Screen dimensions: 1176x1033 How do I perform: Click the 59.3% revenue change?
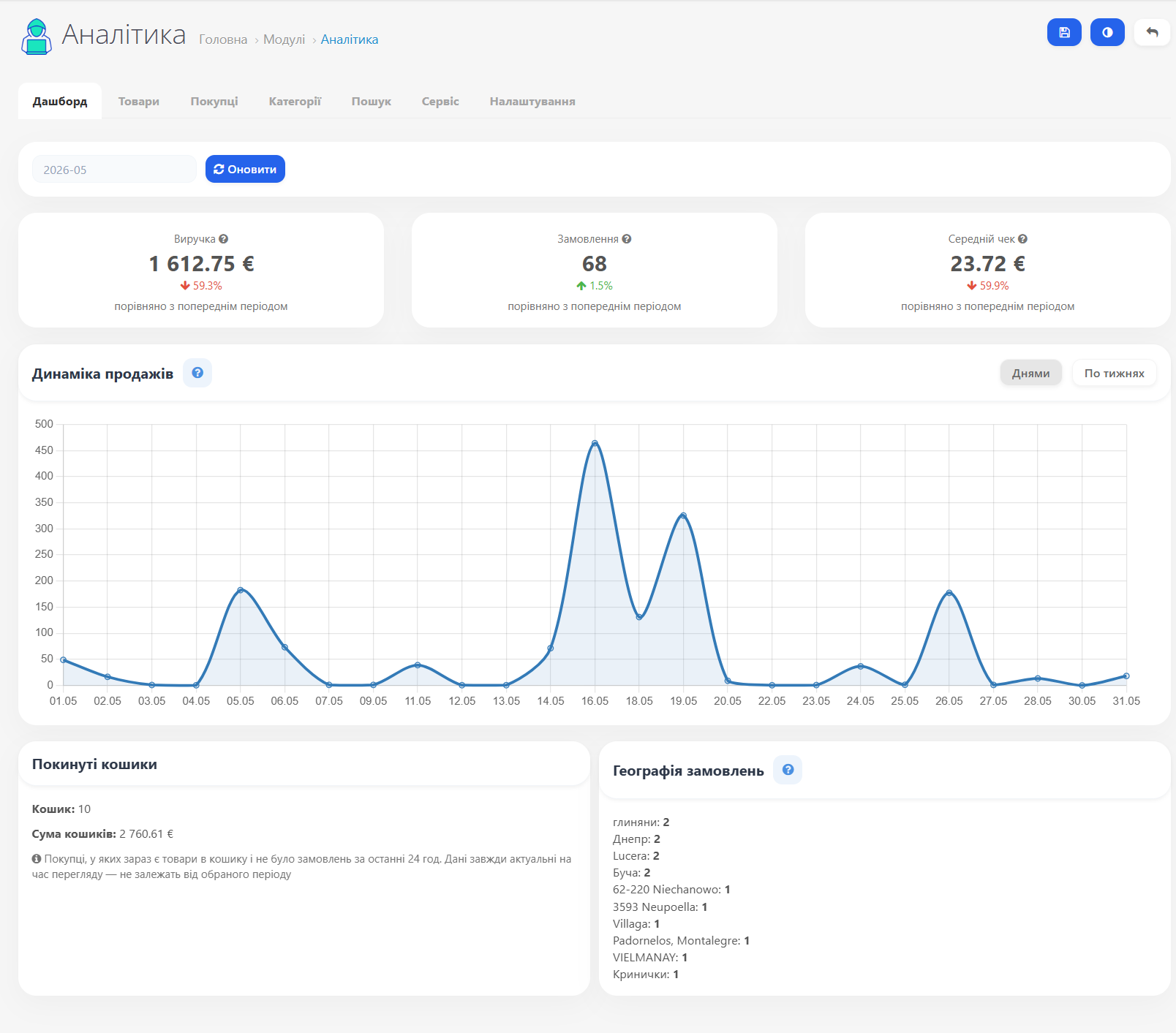click(208, 286)
